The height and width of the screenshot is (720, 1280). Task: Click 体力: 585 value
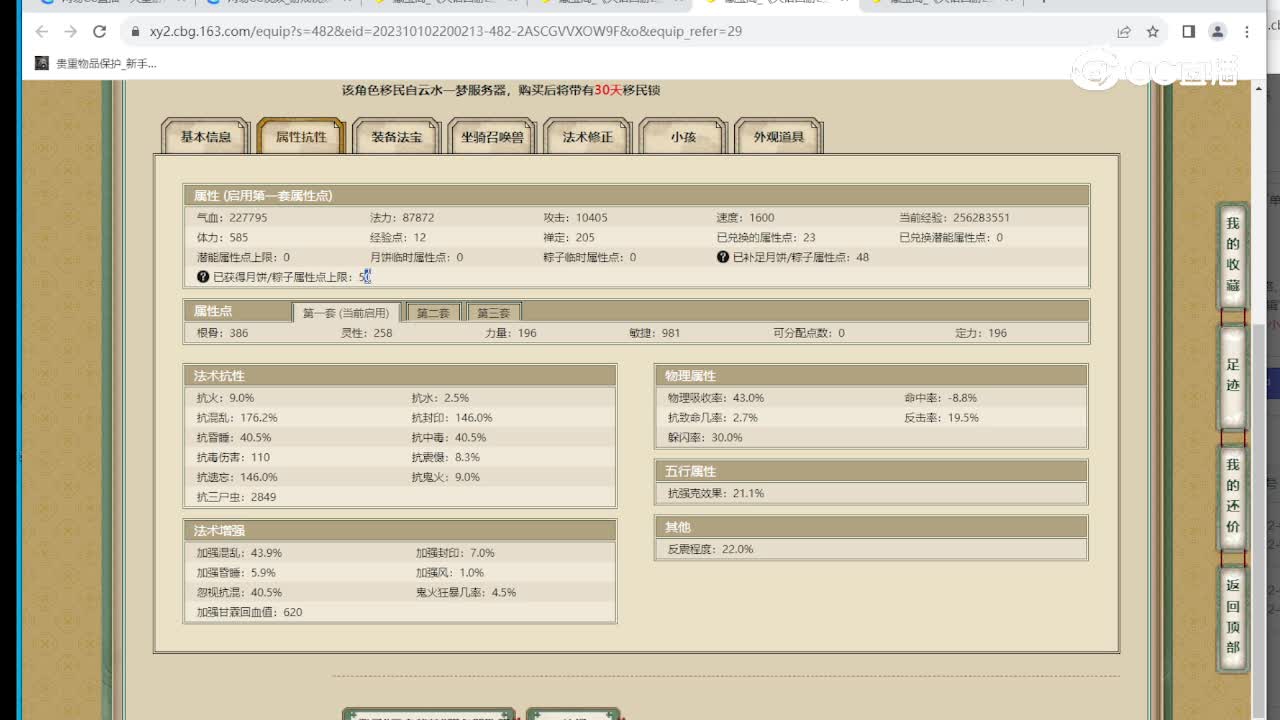[x=222, y=237]
